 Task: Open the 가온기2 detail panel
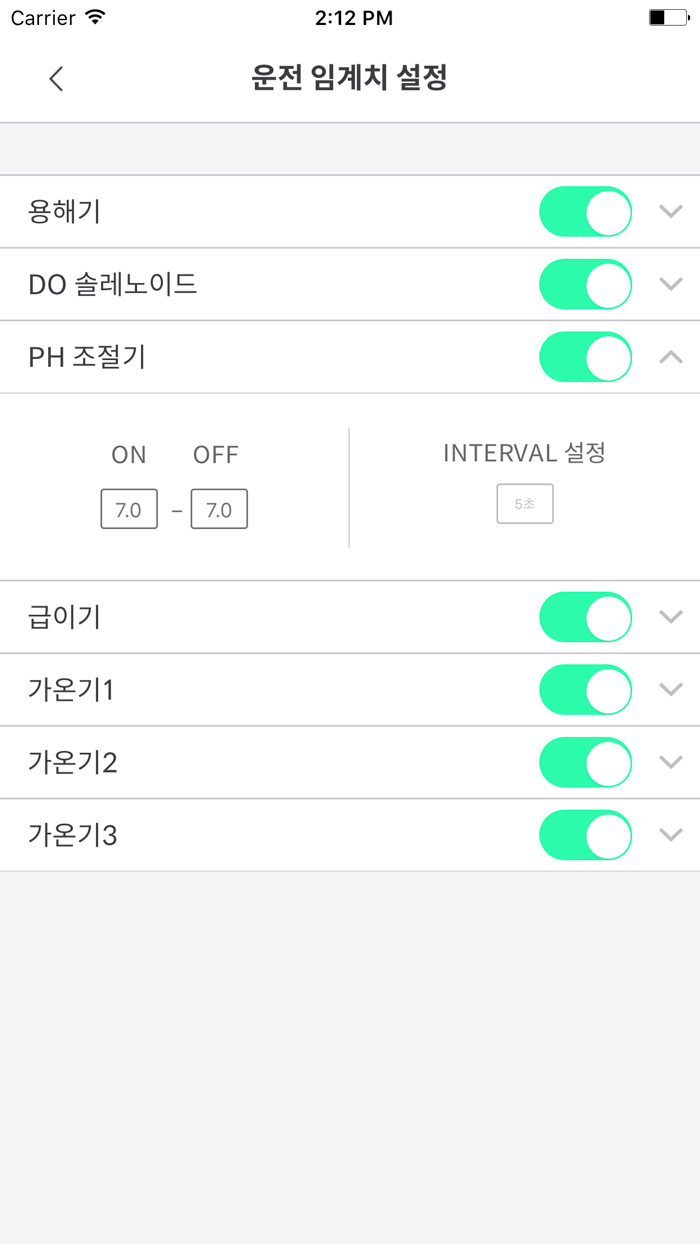670,762
